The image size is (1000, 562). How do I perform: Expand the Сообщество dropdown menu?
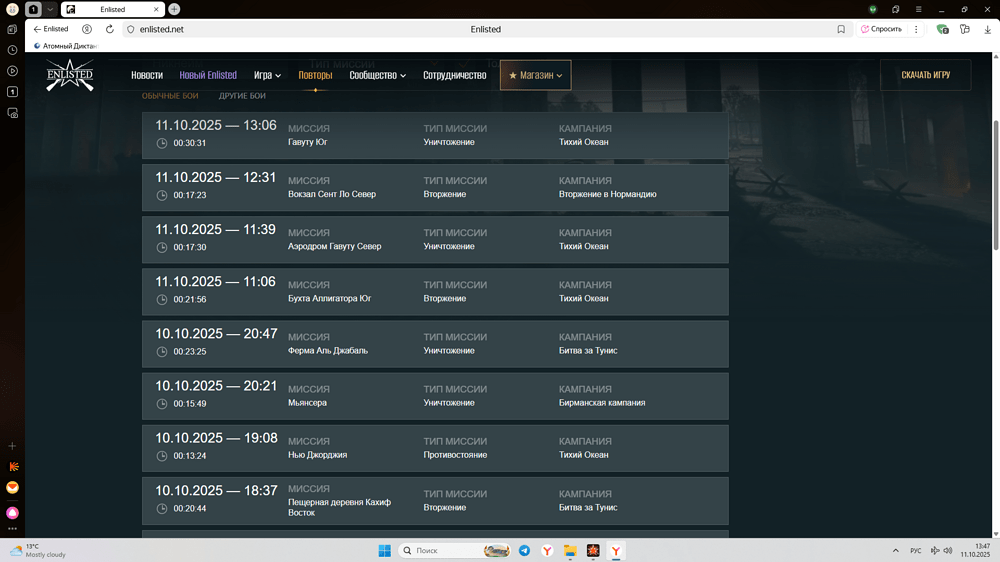tap(377, 75)
